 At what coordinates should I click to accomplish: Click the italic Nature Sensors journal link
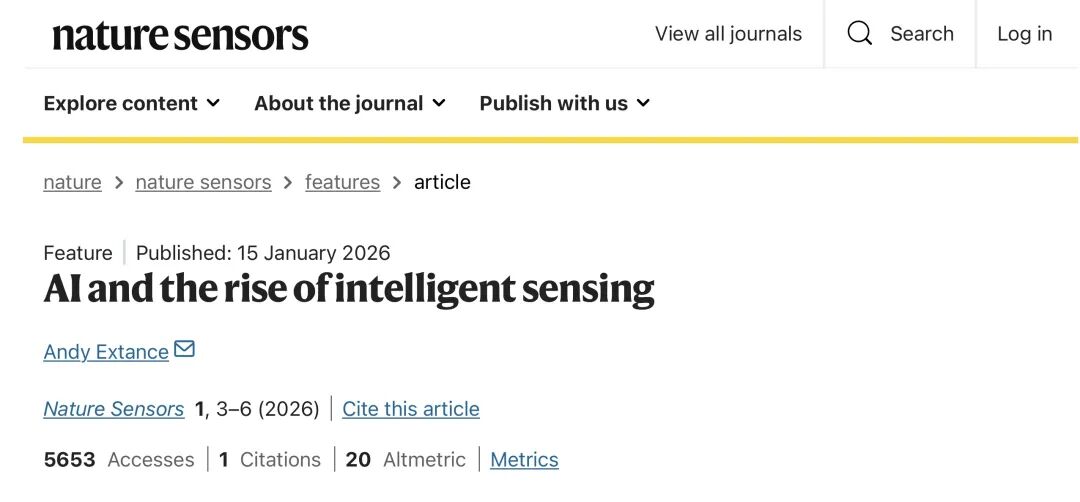(114, 409)
